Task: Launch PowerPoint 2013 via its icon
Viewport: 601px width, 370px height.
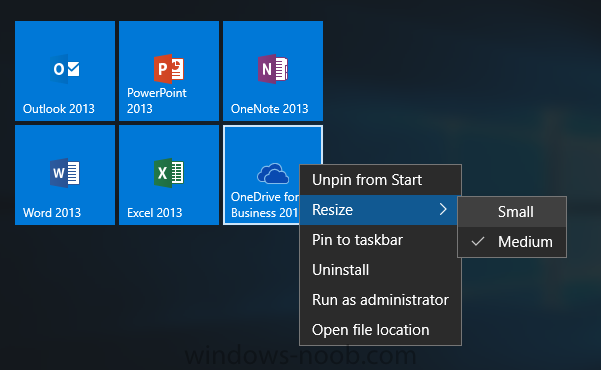Action: (x=169, y=69)
